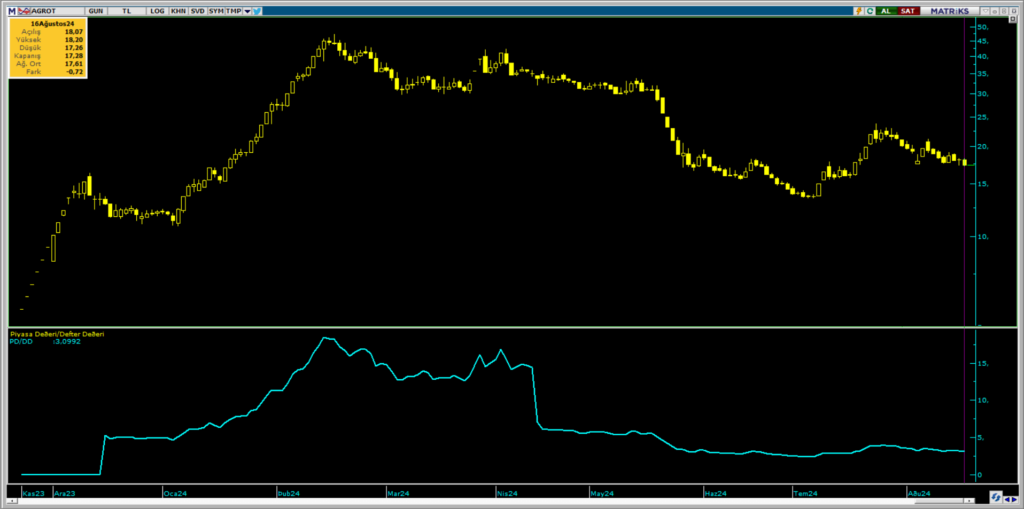Viewport: 1024px width, 509px height.
Task: Change the TL currency setting
Action: coord(126,11)
